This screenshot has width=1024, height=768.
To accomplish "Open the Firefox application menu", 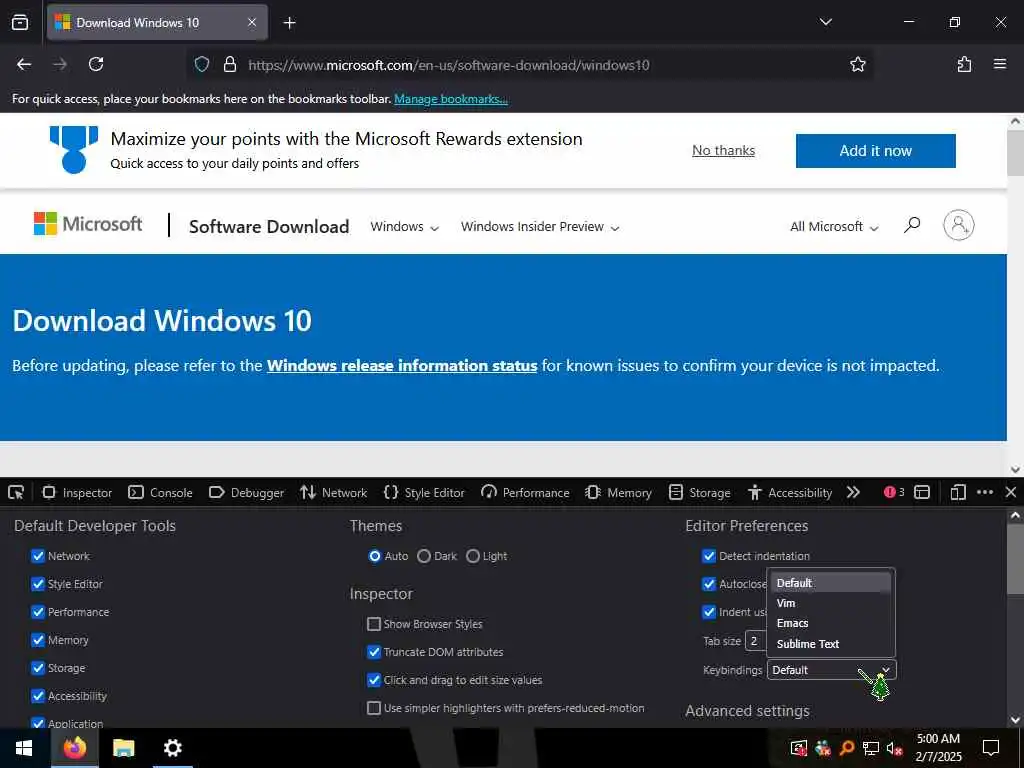I will coord(1000,64).
